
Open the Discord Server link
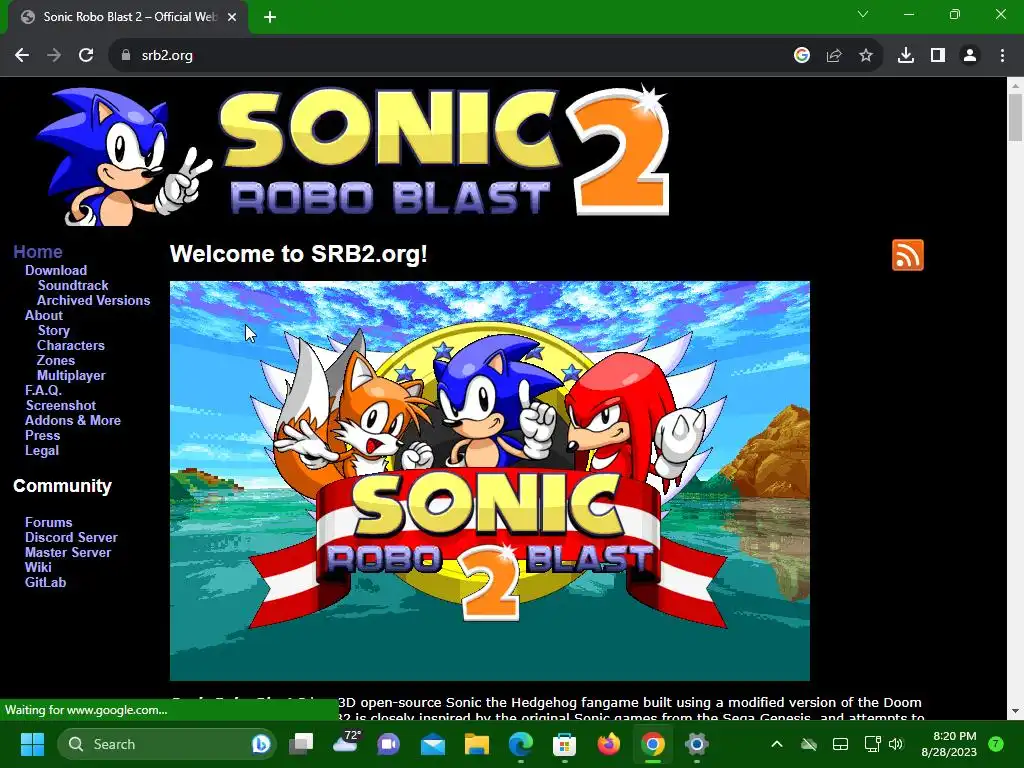click(71, 537)
